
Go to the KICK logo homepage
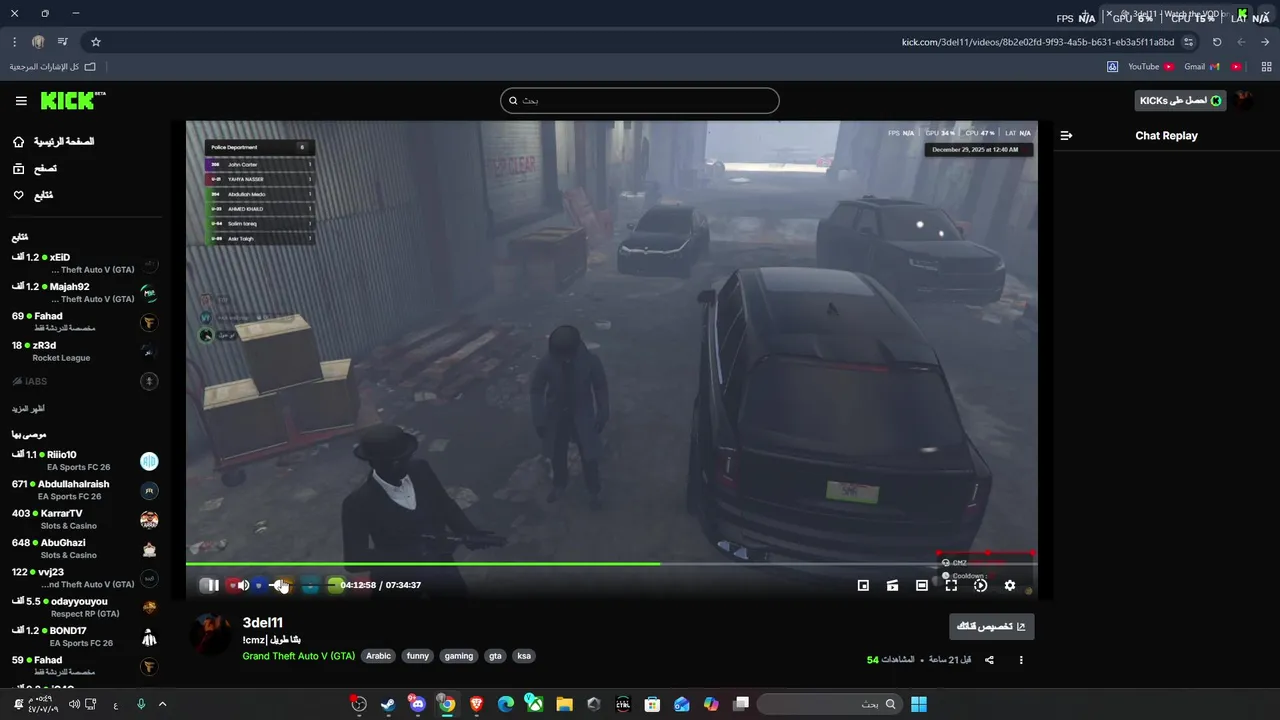(x=73, y=101)
